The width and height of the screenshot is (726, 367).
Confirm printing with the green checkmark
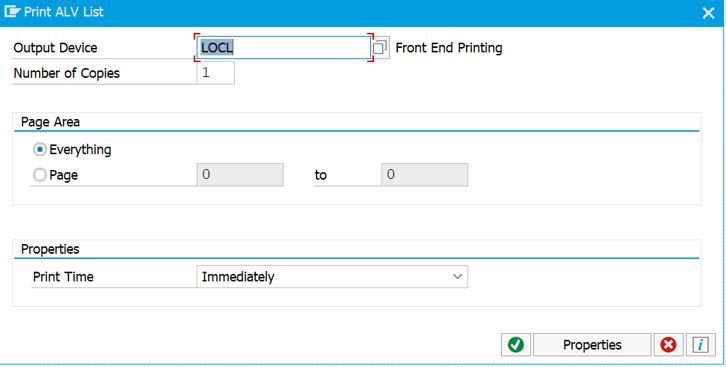516,345
